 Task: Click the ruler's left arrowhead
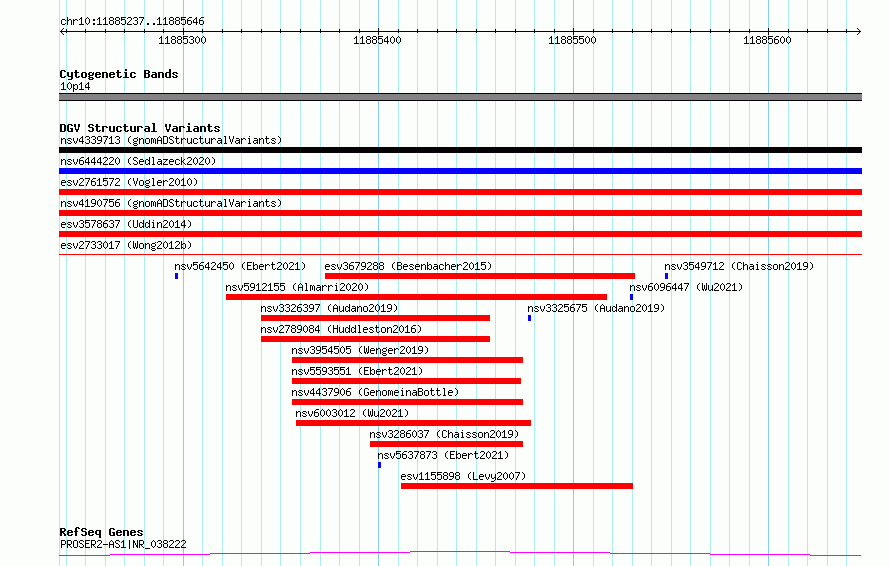tap(62, 32)
